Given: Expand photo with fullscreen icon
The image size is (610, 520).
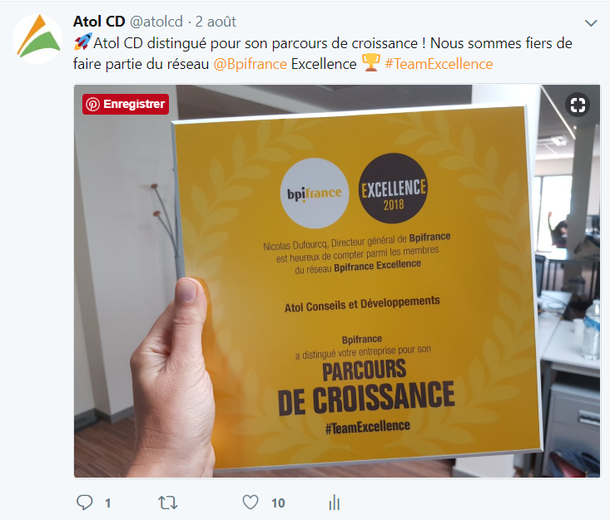Looking at the screenshot, I should coord(578,105).
